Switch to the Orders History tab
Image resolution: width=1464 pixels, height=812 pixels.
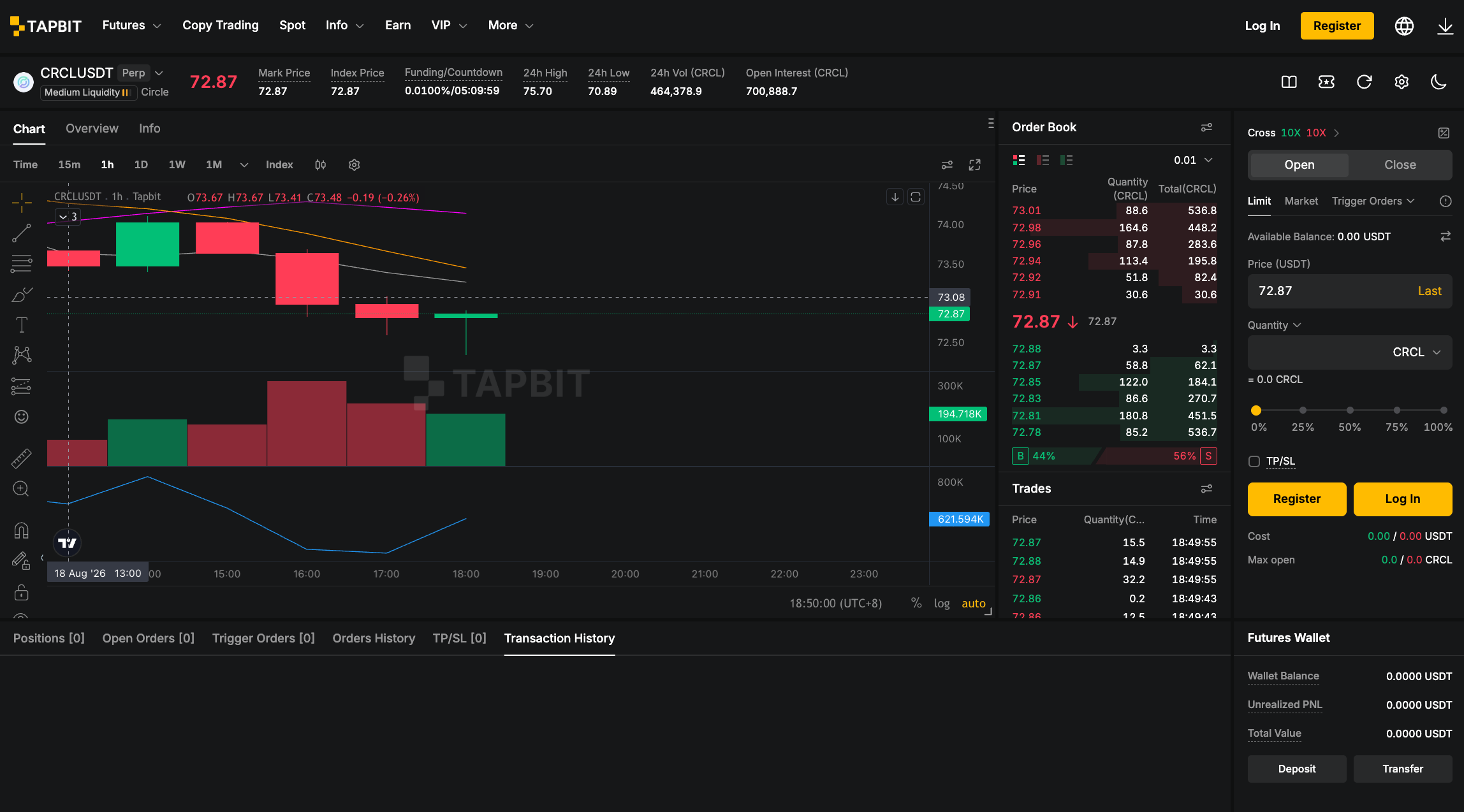[374, 638]
